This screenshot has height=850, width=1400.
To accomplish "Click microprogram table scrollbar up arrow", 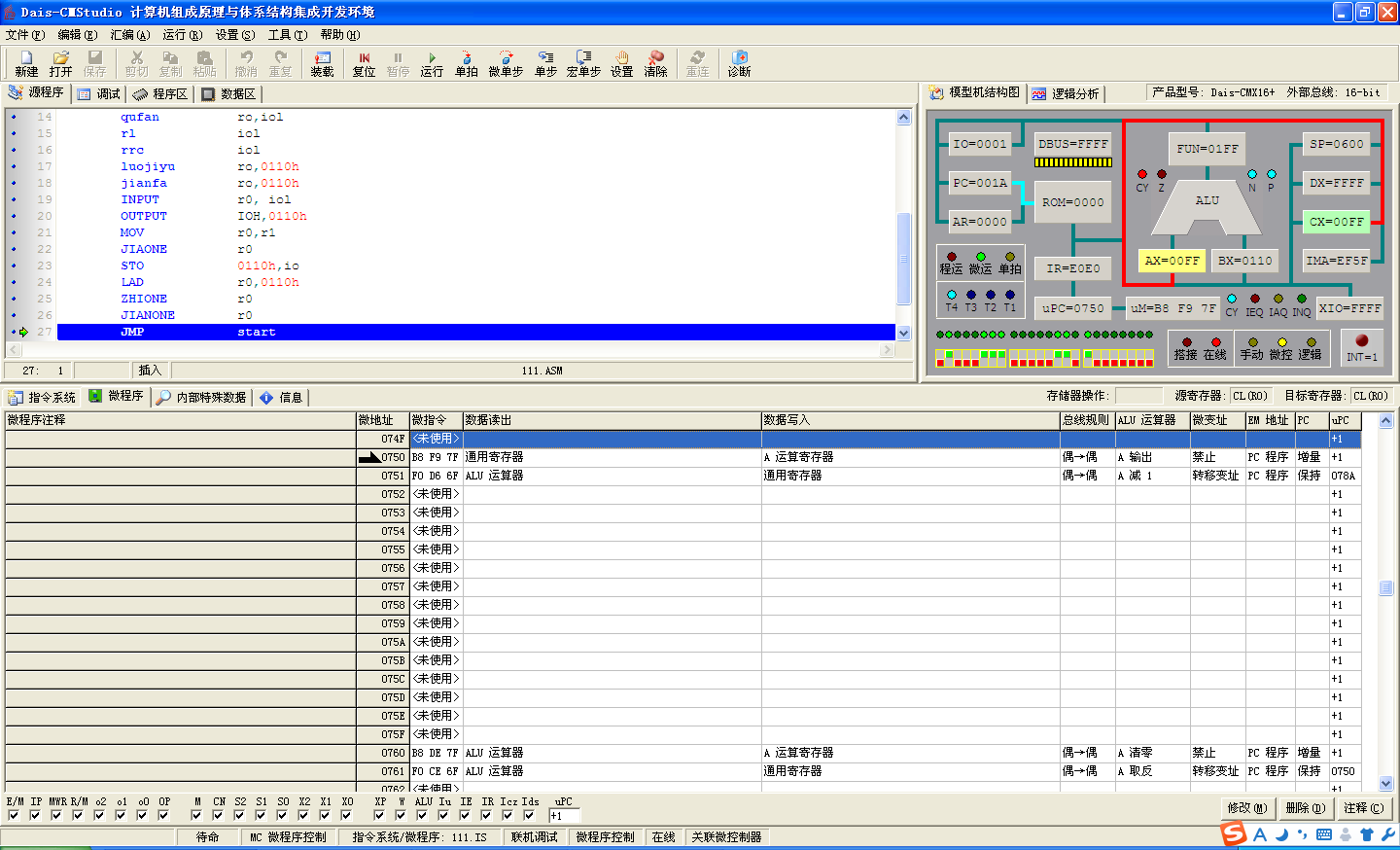I will pyautogui.click(x=1386, y=421).
